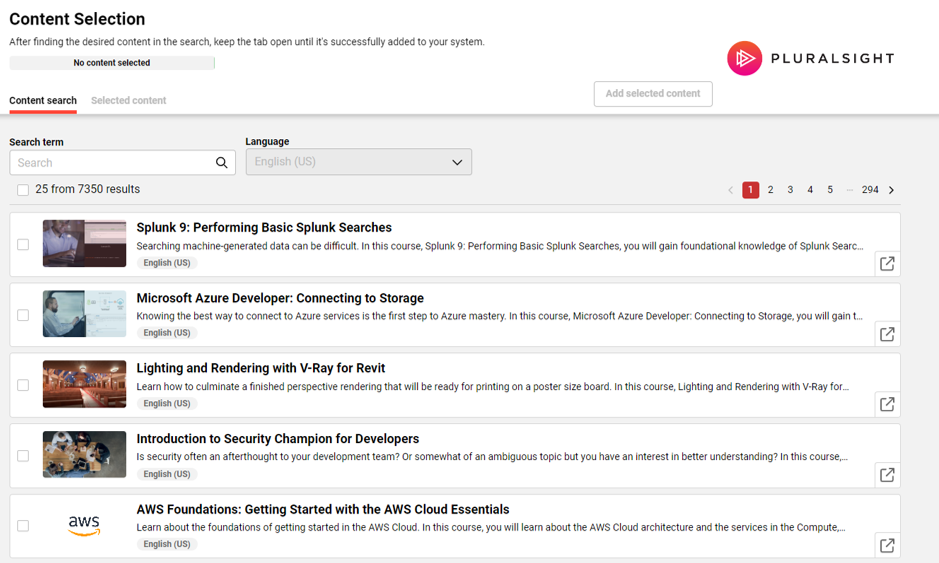The width and height of the screenshot is (939, 563).
Task: Click the search magnifying glass icon
Action: pos(222,163)
